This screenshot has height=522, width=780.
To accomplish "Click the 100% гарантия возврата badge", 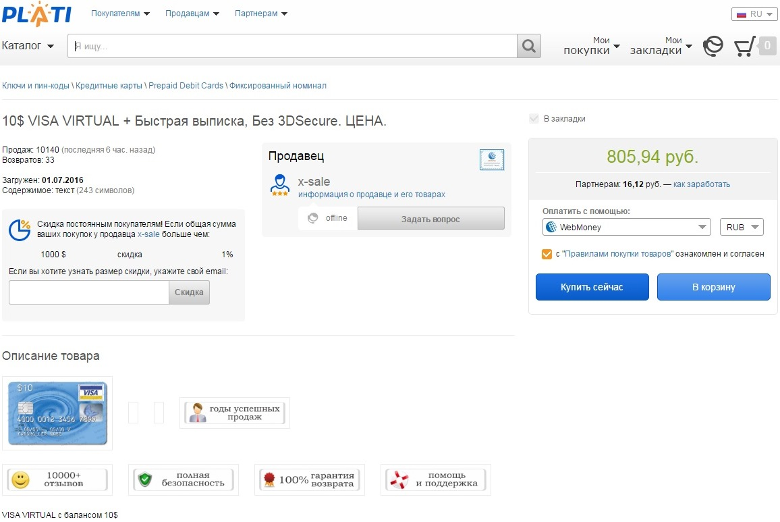I will click(x=309, y=480).
